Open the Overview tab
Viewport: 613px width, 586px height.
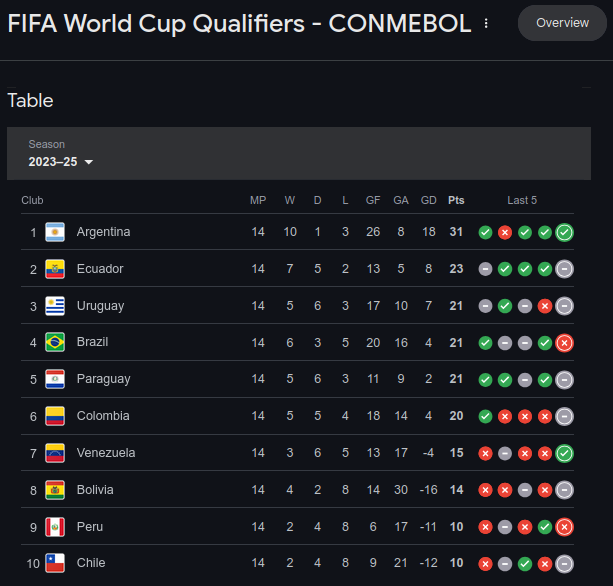pos(562,23)
